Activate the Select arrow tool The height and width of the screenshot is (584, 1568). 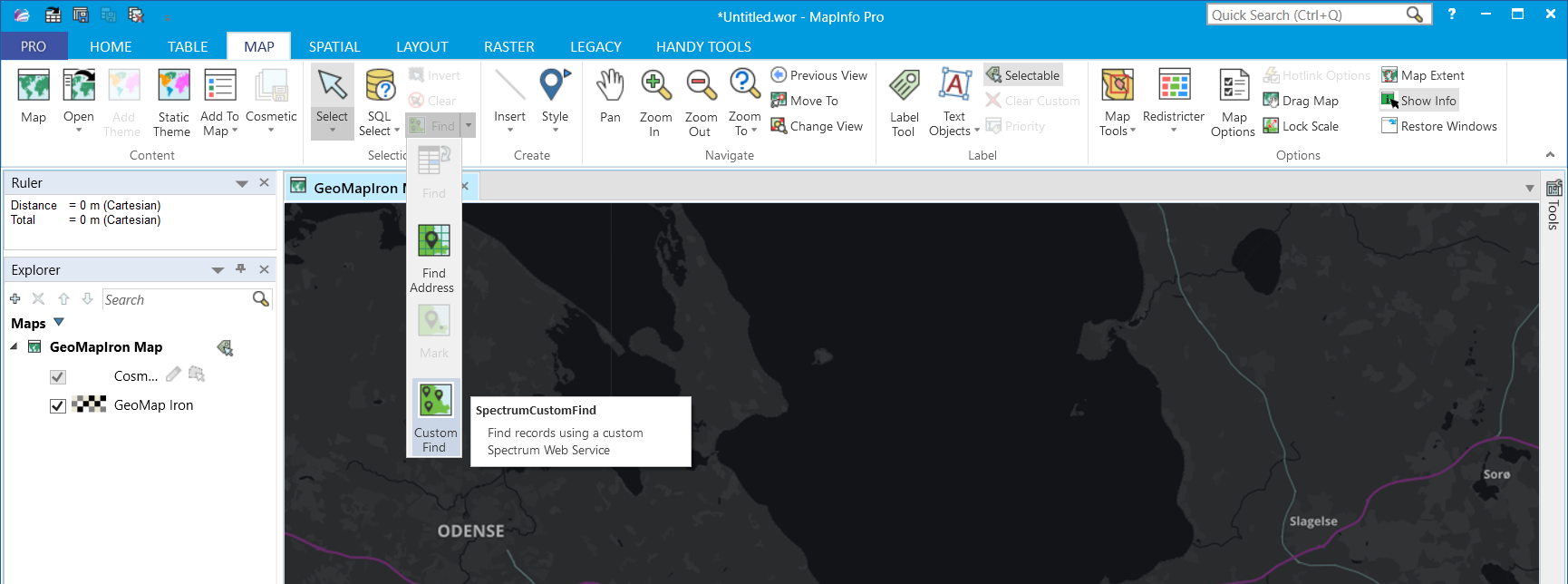(332, 102)
